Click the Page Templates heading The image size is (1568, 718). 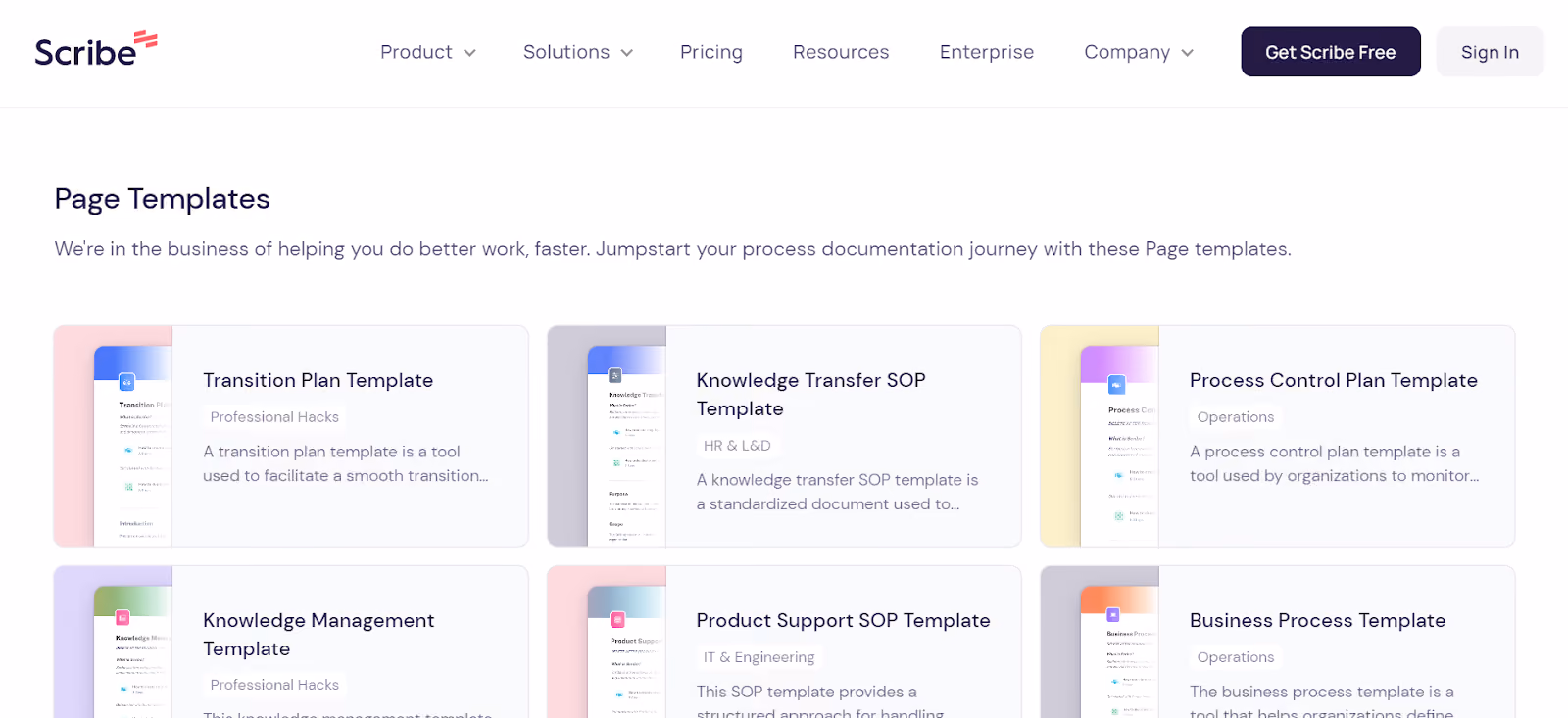point(162,199)
